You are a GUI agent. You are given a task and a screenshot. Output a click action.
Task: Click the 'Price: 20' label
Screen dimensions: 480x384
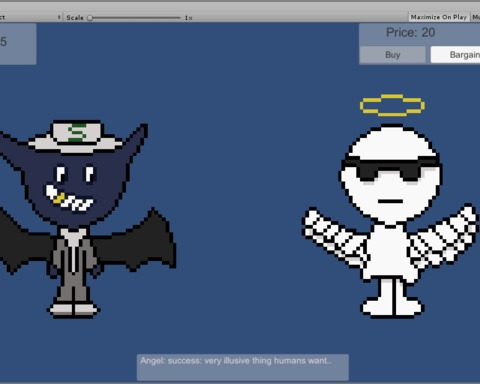tap(410, 32)
